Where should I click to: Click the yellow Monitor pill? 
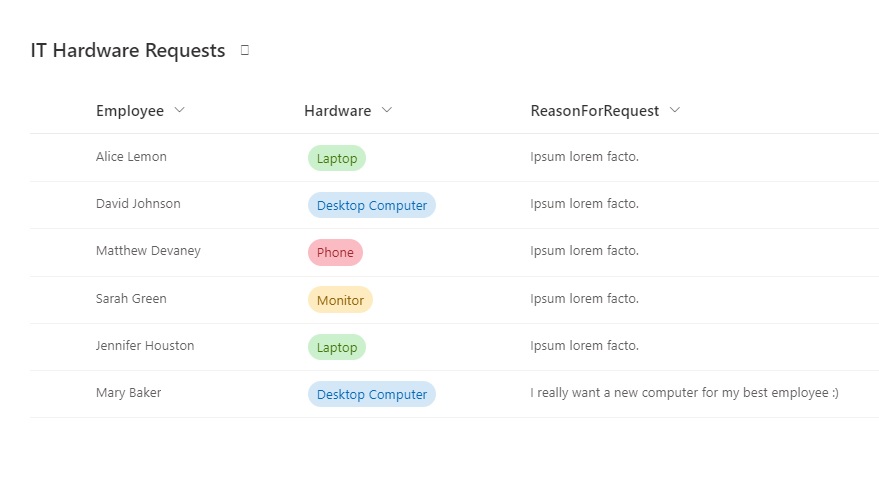340,300
